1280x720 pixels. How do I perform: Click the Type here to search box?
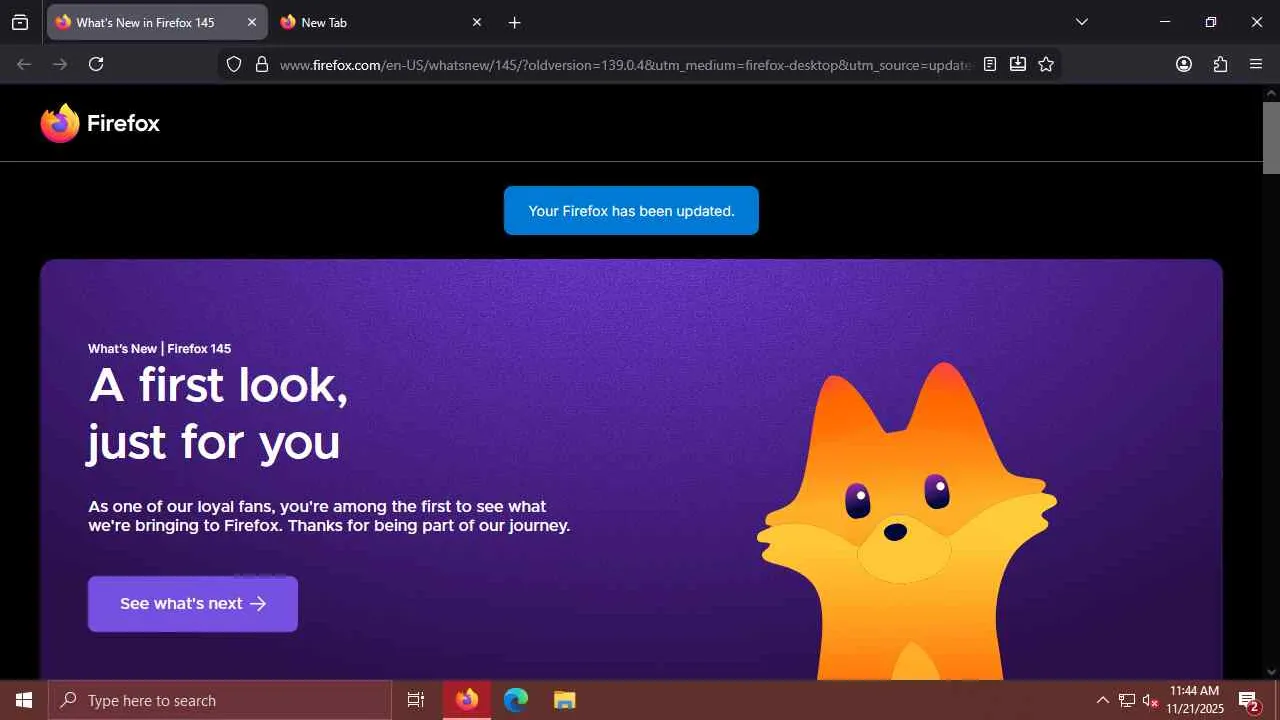click(x=220, y=700)
